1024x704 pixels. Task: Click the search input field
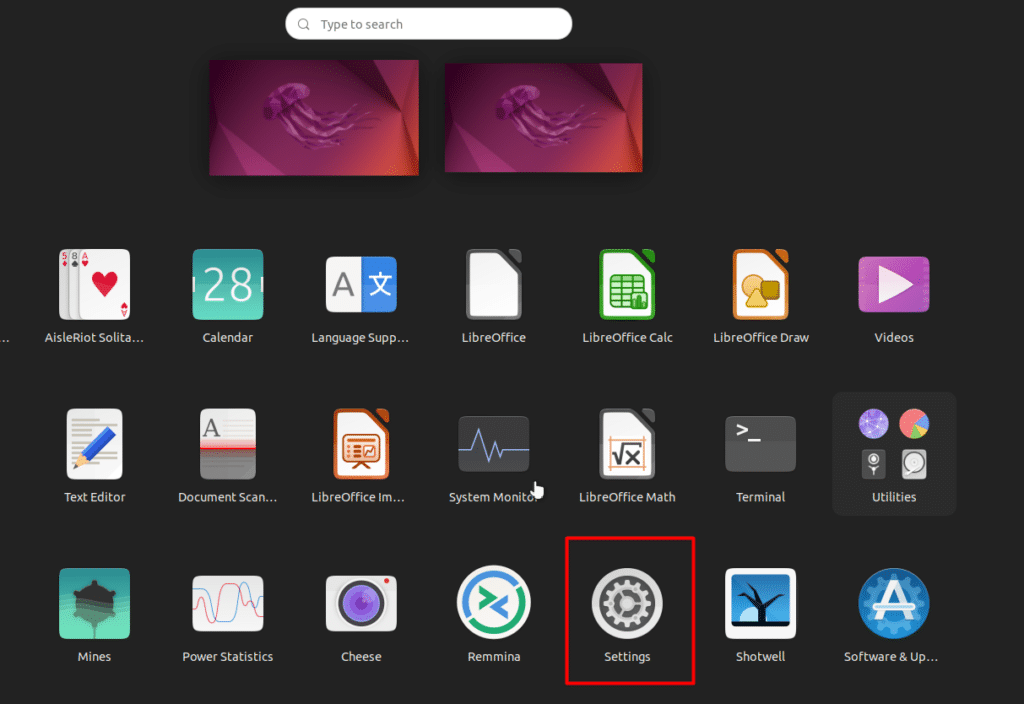428,23
